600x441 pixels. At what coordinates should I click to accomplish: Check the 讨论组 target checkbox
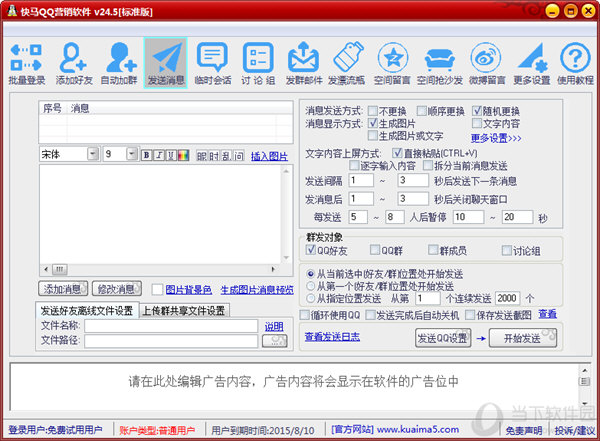click(507, 250)
